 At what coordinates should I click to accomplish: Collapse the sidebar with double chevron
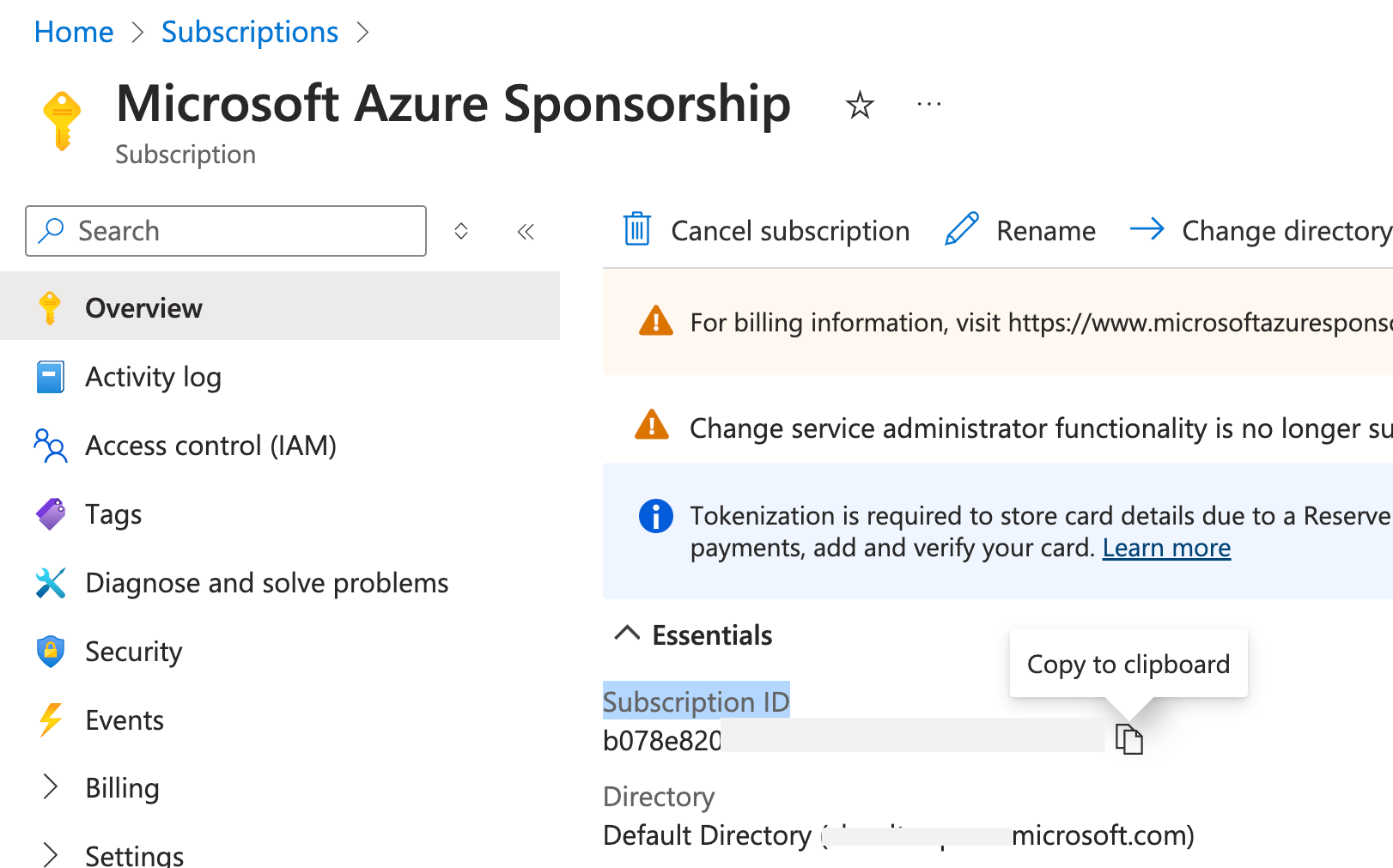pyautogui.click(x=526, y=232)
